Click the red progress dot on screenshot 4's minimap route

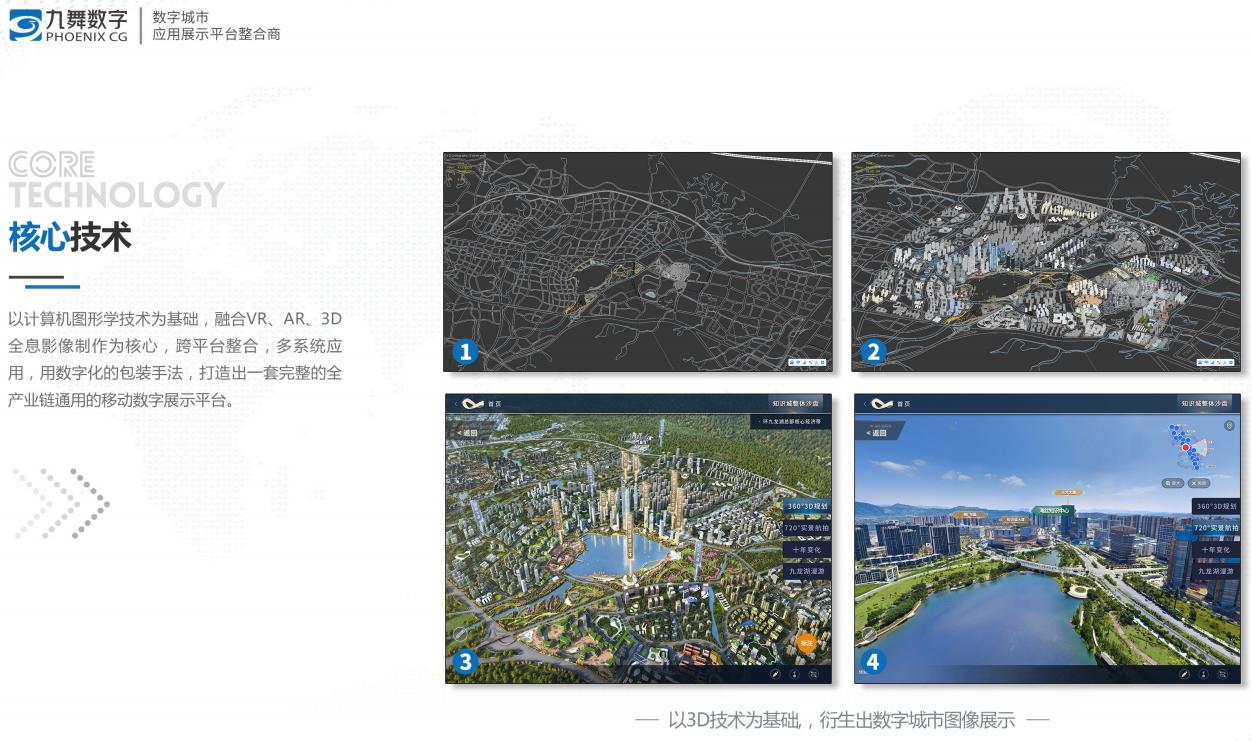pos(1186,448)
